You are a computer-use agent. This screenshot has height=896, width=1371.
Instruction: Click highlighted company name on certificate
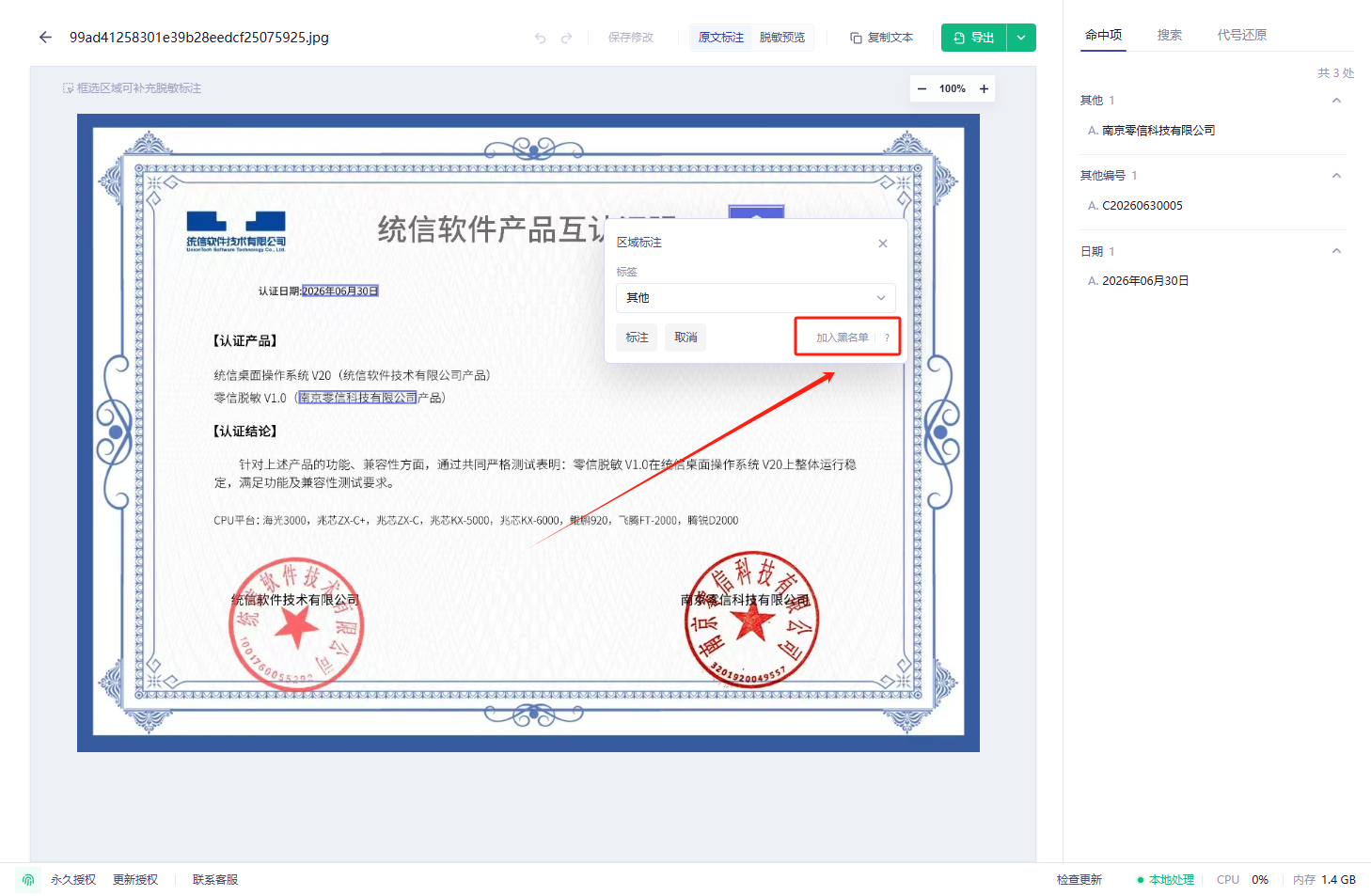point(357,398)
